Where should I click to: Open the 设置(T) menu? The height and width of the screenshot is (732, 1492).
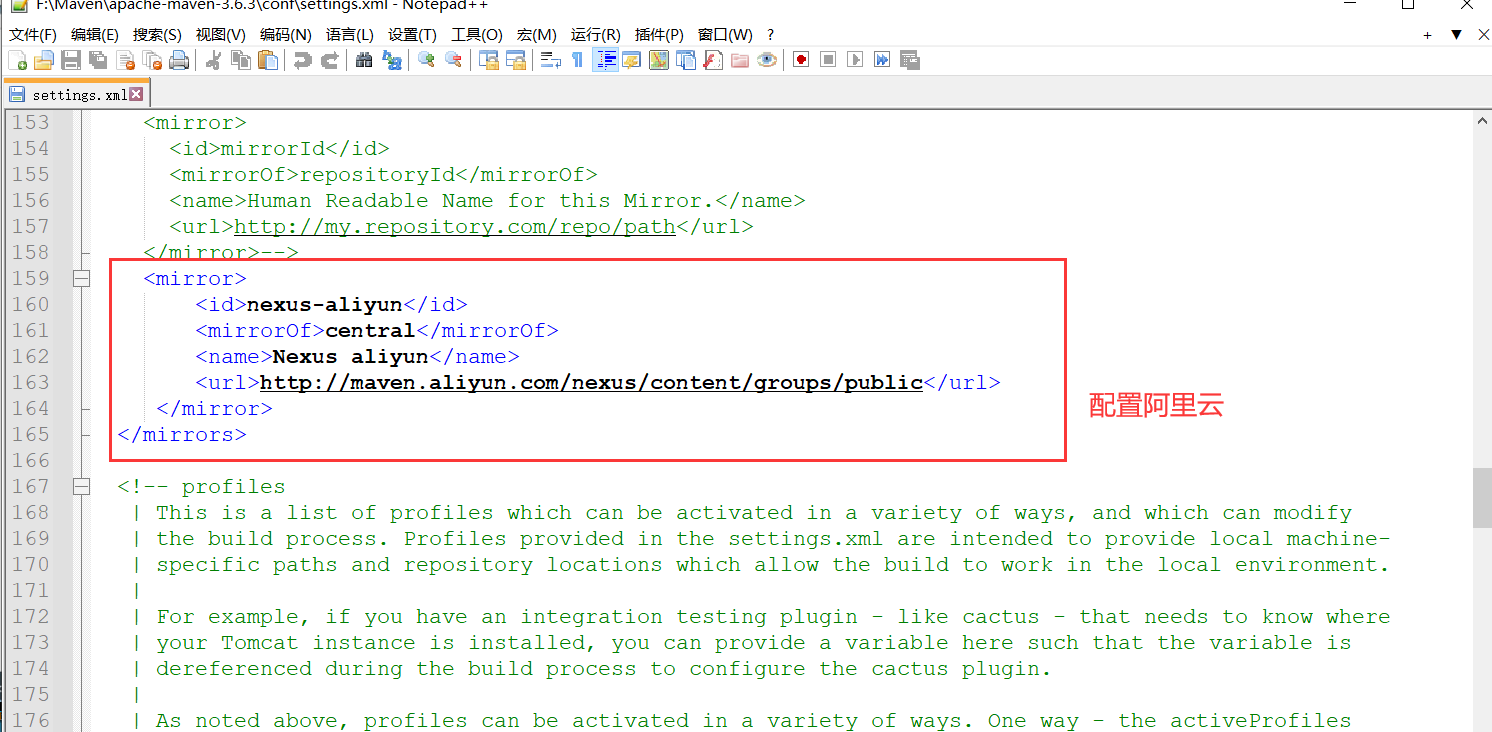[412, 35]
